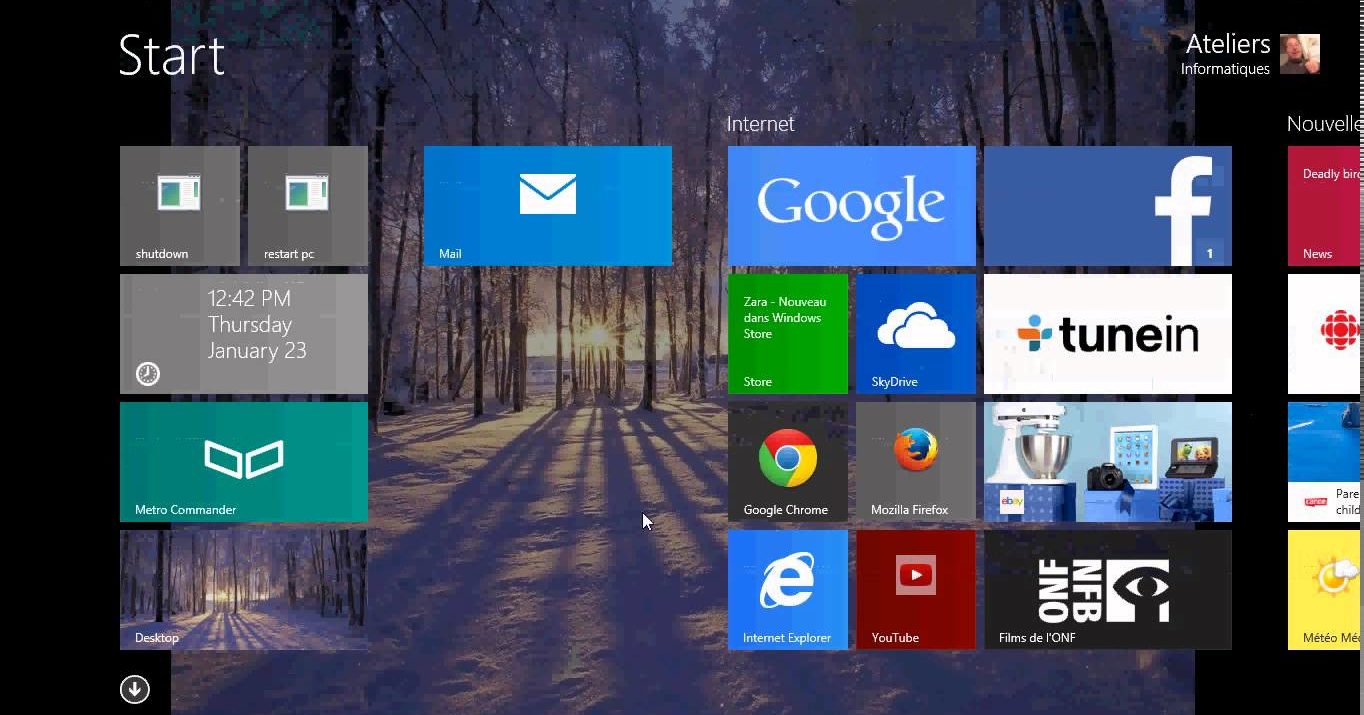
Task: Switch to the Desktop tile
Action: point(243,589)
